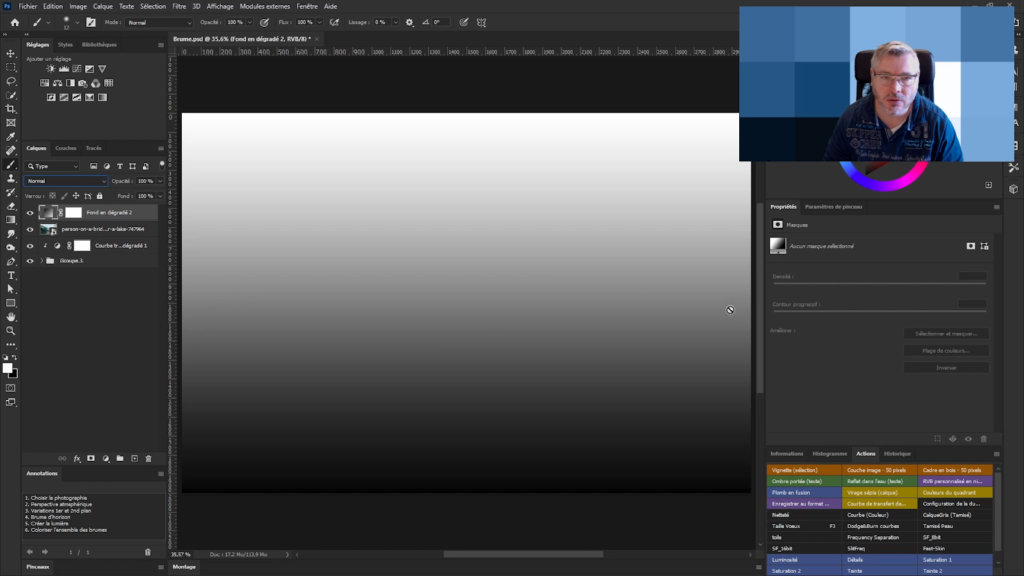Toggle lock image pixels brush icon
The height and width of the screenshot is (576, 1024).
(x=64, y=196)
